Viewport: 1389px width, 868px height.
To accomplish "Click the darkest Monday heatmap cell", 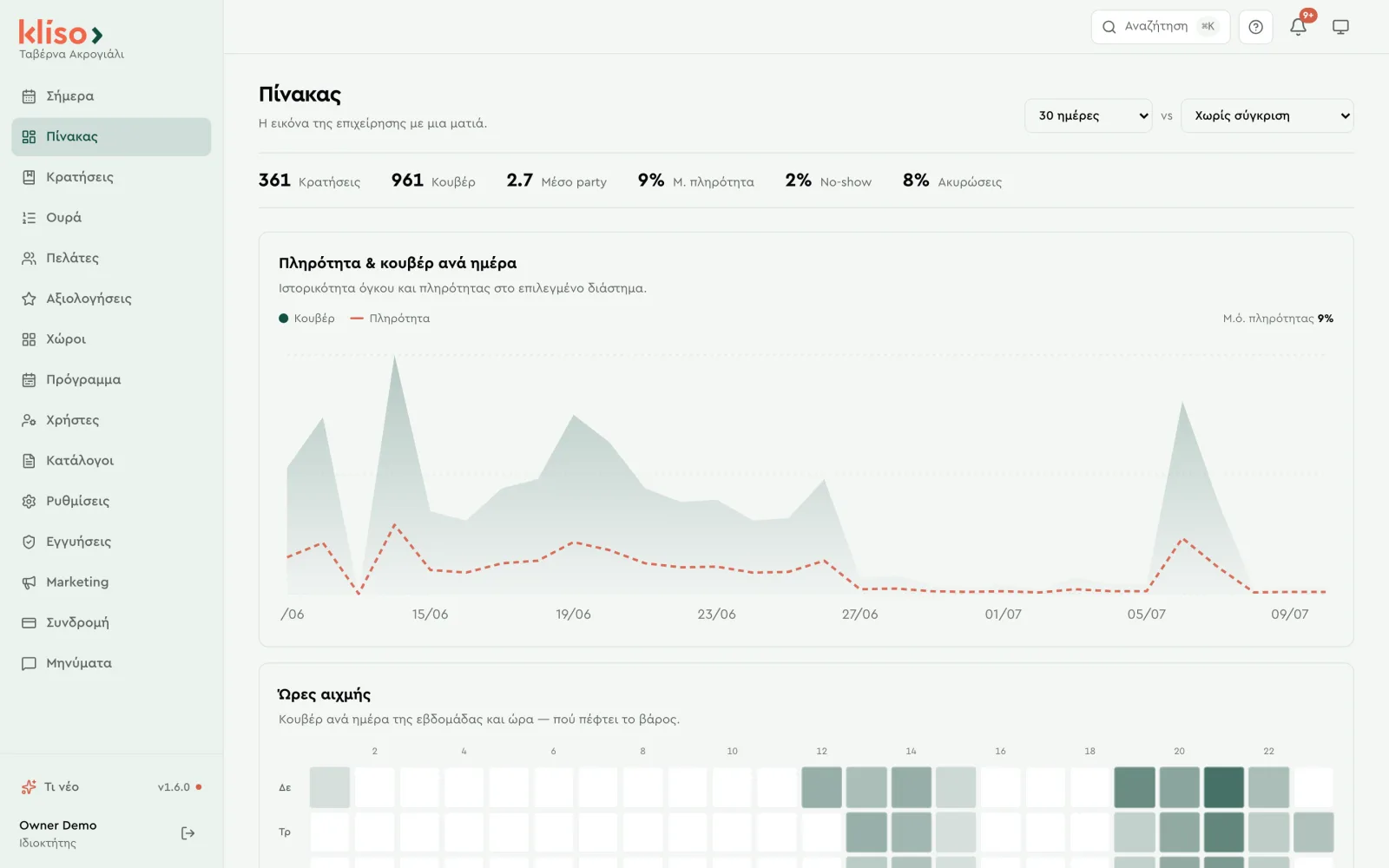I will (1223, 787).
